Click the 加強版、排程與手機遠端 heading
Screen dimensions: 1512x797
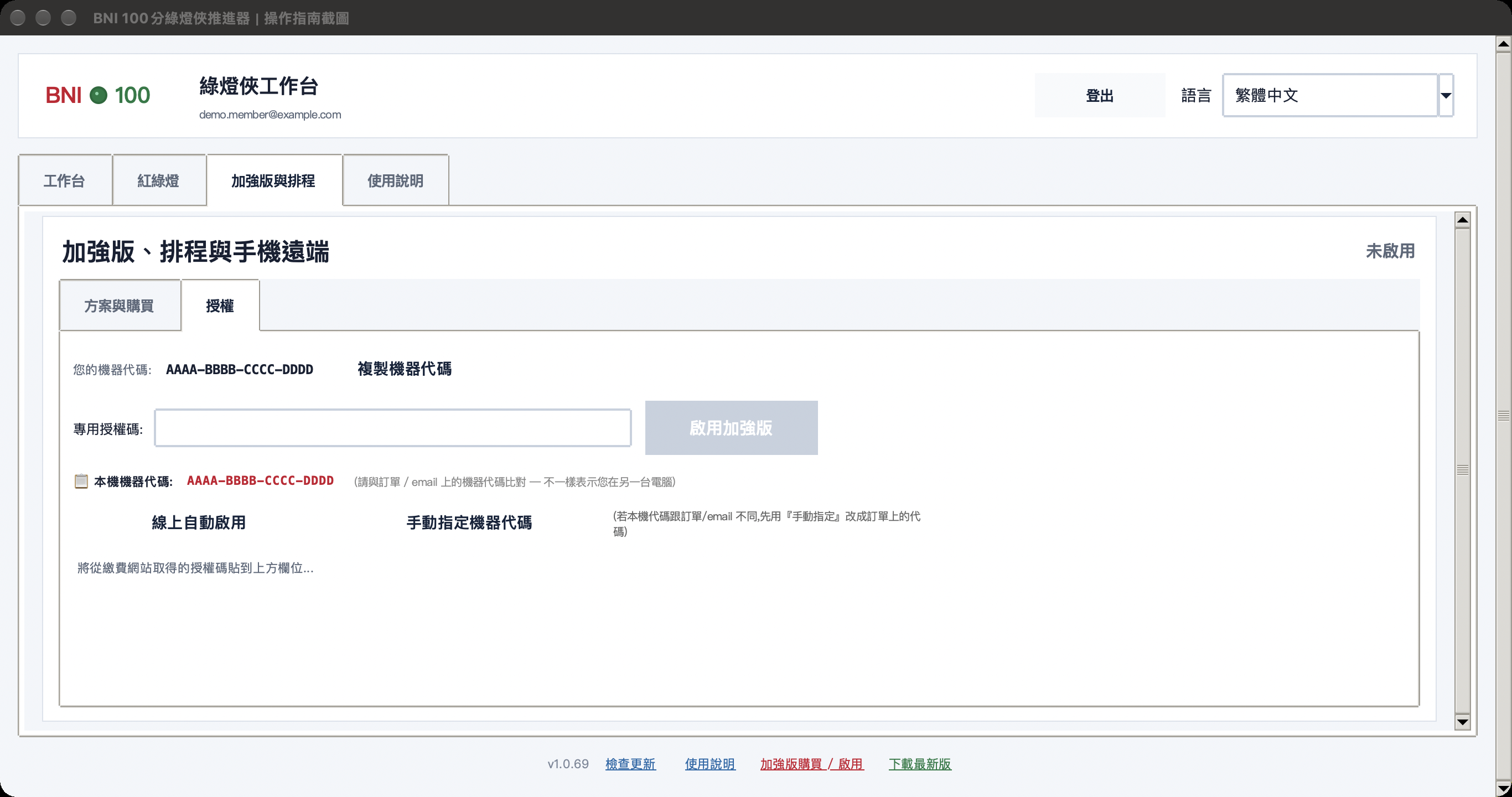point(196,251)
